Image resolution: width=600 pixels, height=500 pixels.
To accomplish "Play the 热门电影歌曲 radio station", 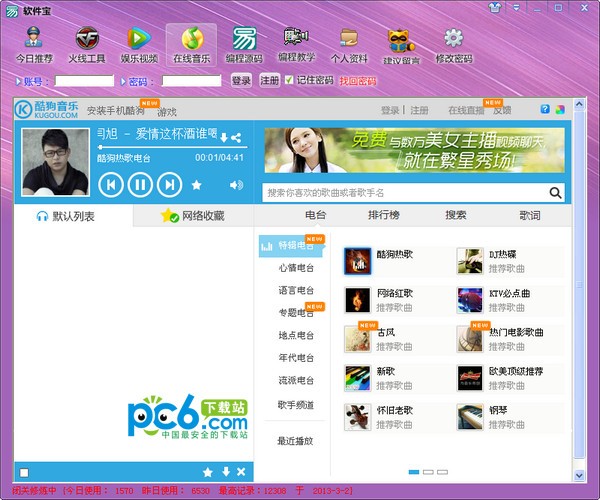I will click(x=470, y=339).
